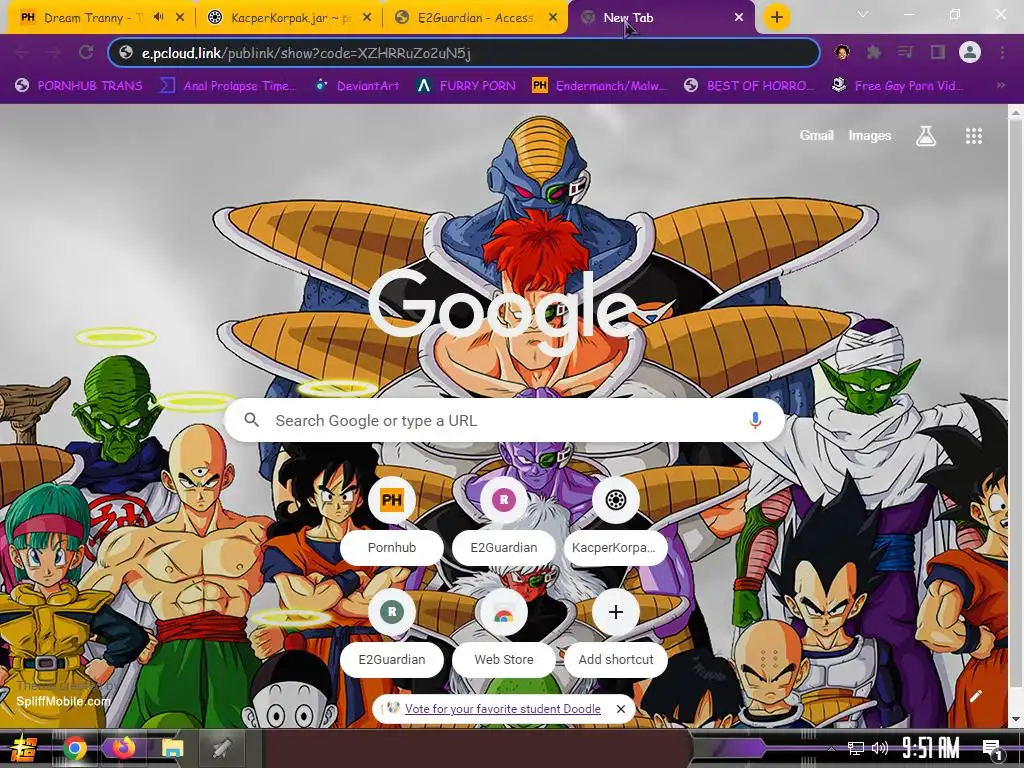
Task: Expand the bookmarks overflow chevron
Action: [x=1000, y=86]
